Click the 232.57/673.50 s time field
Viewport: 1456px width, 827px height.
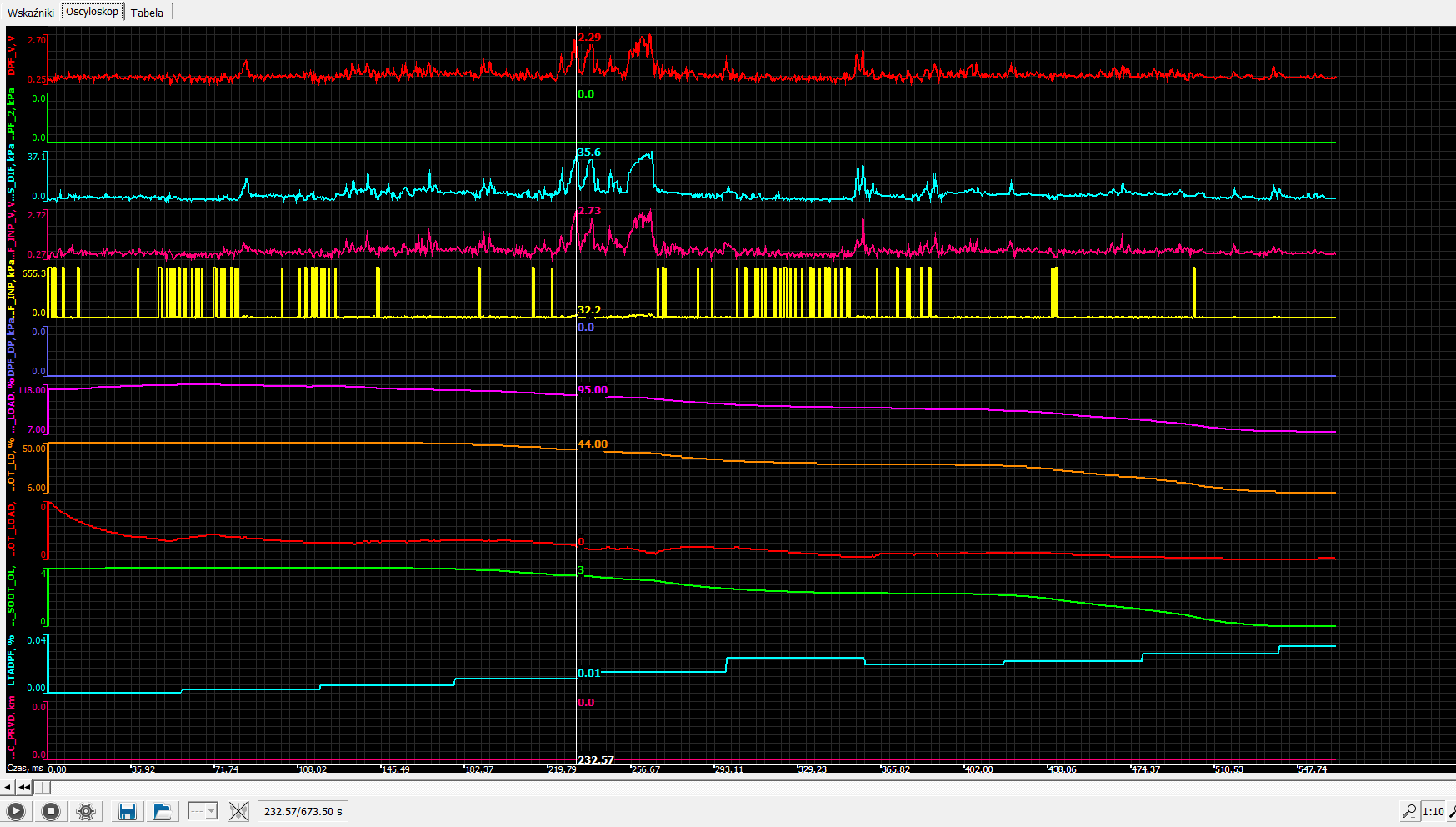303,811
